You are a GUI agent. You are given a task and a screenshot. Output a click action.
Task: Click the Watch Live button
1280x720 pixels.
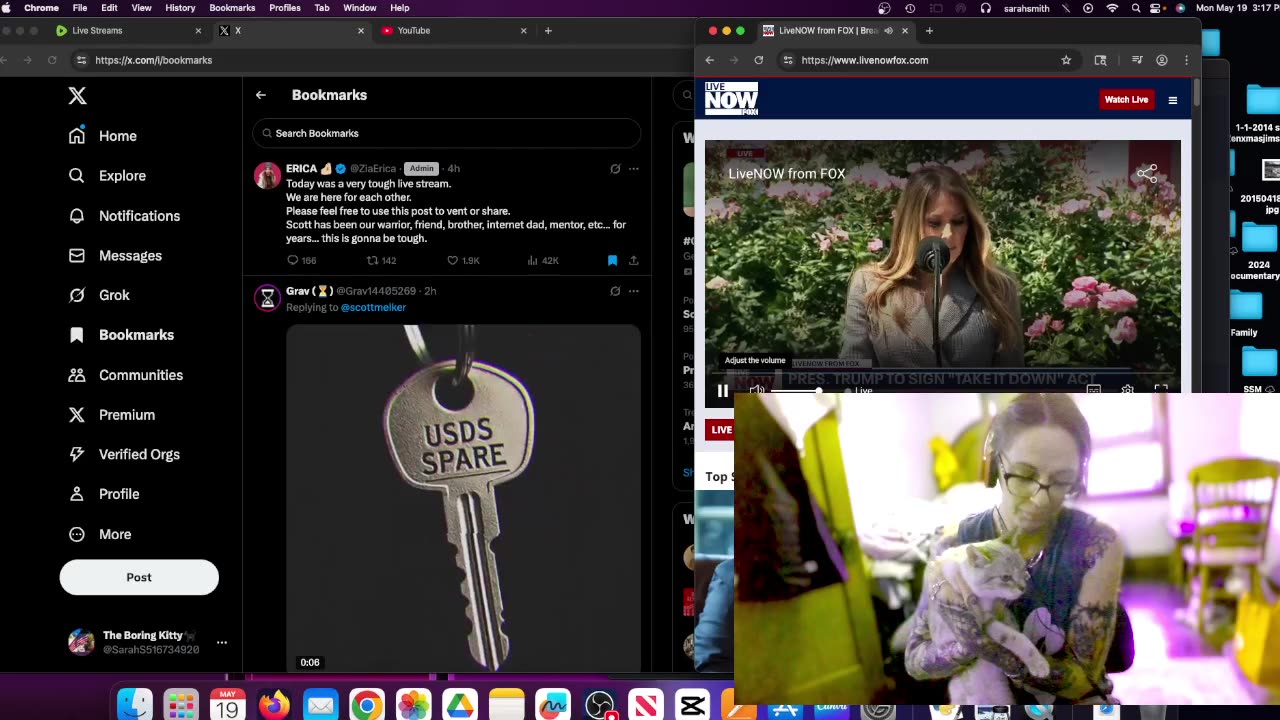1126,100
